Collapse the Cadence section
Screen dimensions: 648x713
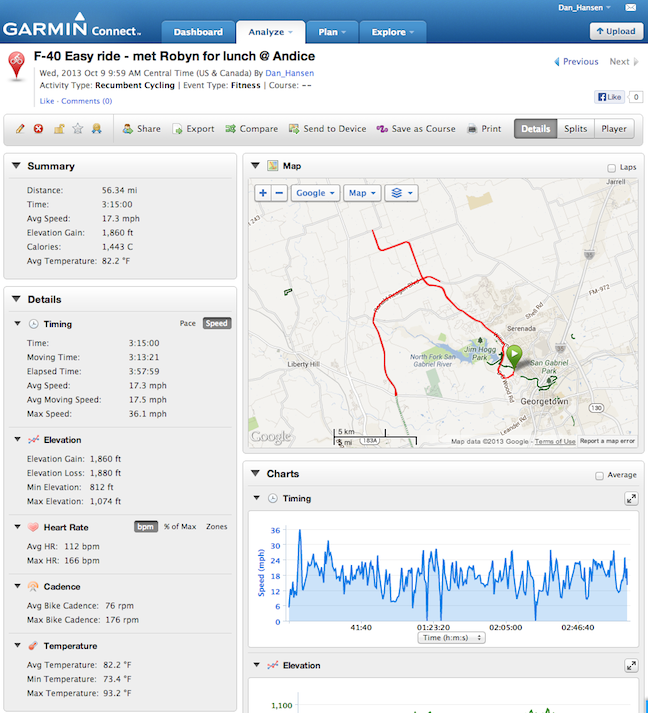pyautogui.click(x=17, y=586)
